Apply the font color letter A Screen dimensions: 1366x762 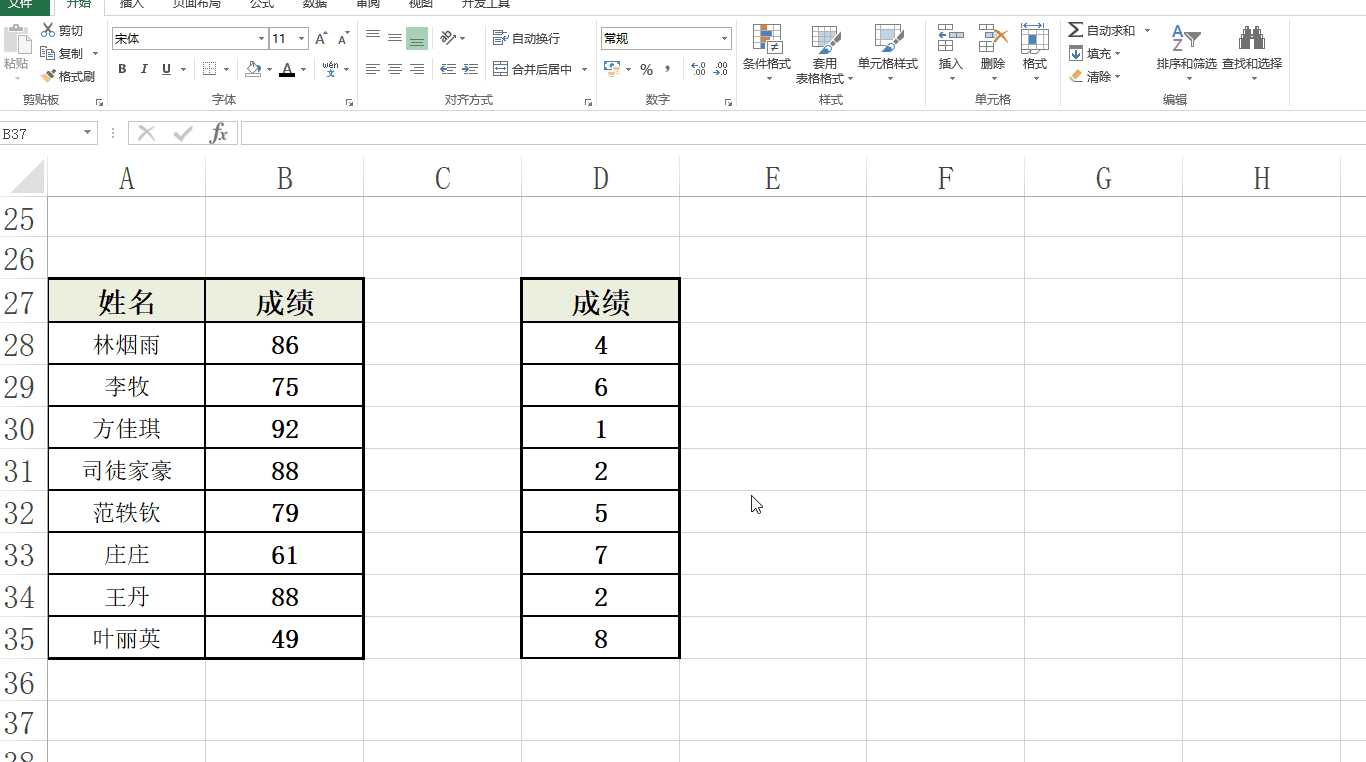tap(287, 69)
